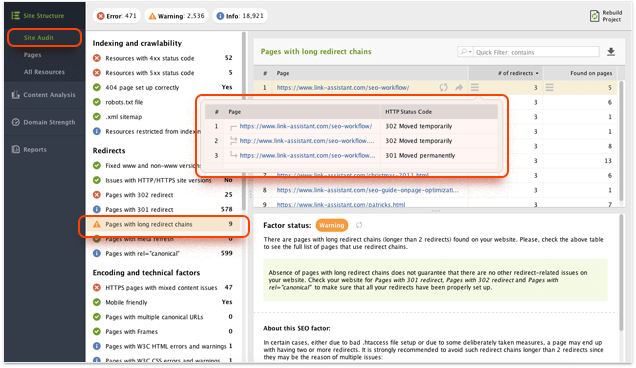Click the share arrow icon in first row
636x368 pixels.
459,87
